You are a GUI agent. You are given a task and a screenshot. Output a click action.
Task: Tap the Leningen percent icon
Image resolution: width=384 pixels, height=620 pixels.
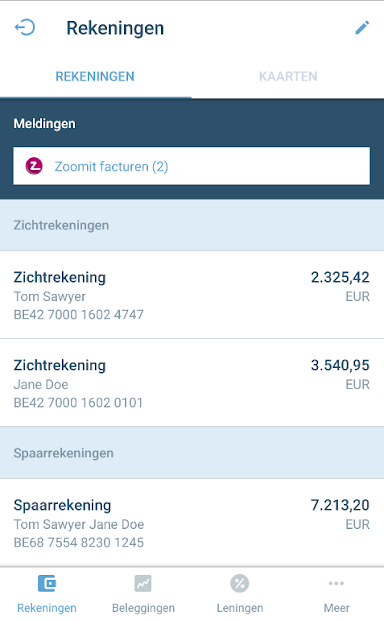point(240,583)
